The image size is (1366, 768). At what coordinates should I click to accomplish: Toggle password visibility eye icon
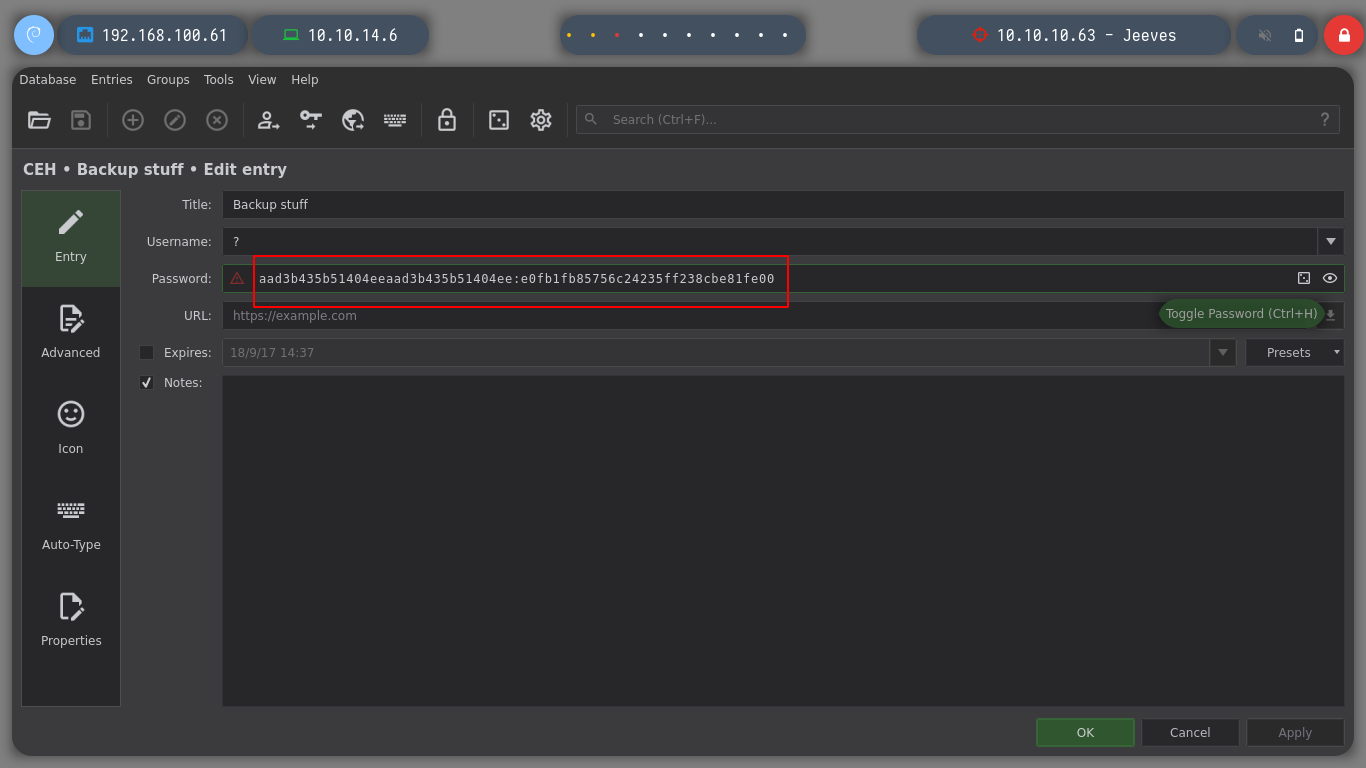tap(1330, 278)
